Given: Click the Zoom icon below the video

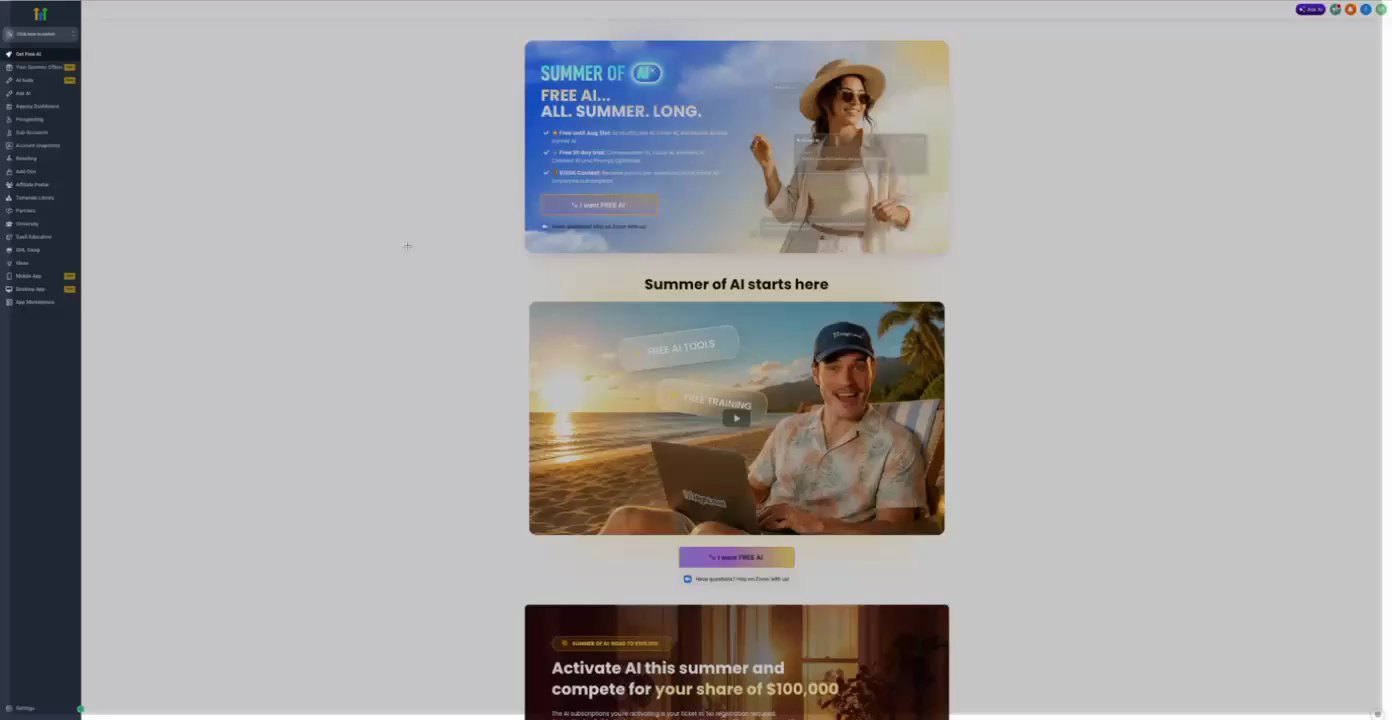Looking at the screenshot, I should pos(687,579).
